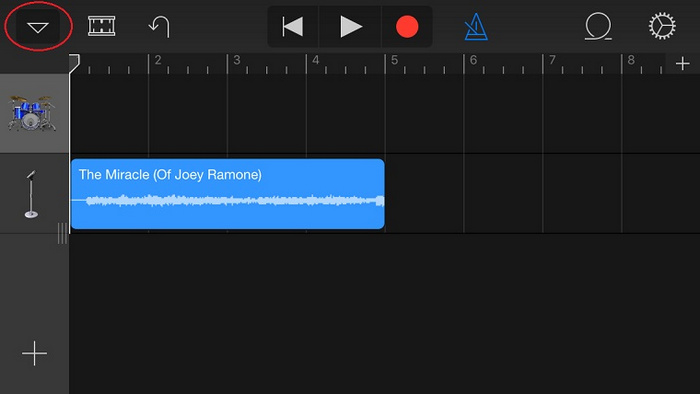The width and height of the screenshot is (700, 394).
Task: Start recording with the red button
Action: pos(407,27)
